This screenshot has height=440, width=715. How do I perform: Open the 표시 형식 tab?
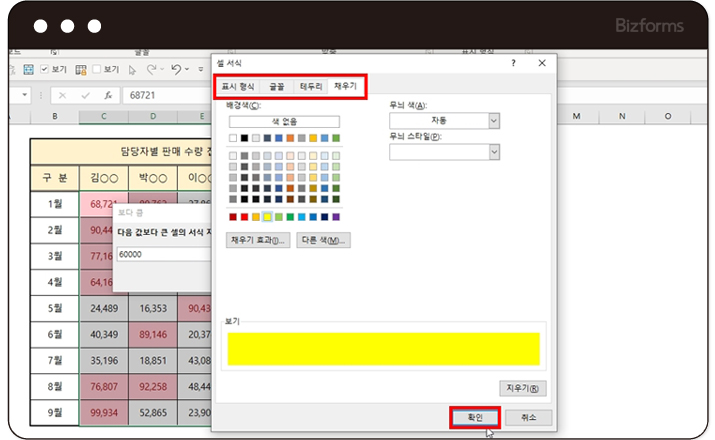[239, 88]
